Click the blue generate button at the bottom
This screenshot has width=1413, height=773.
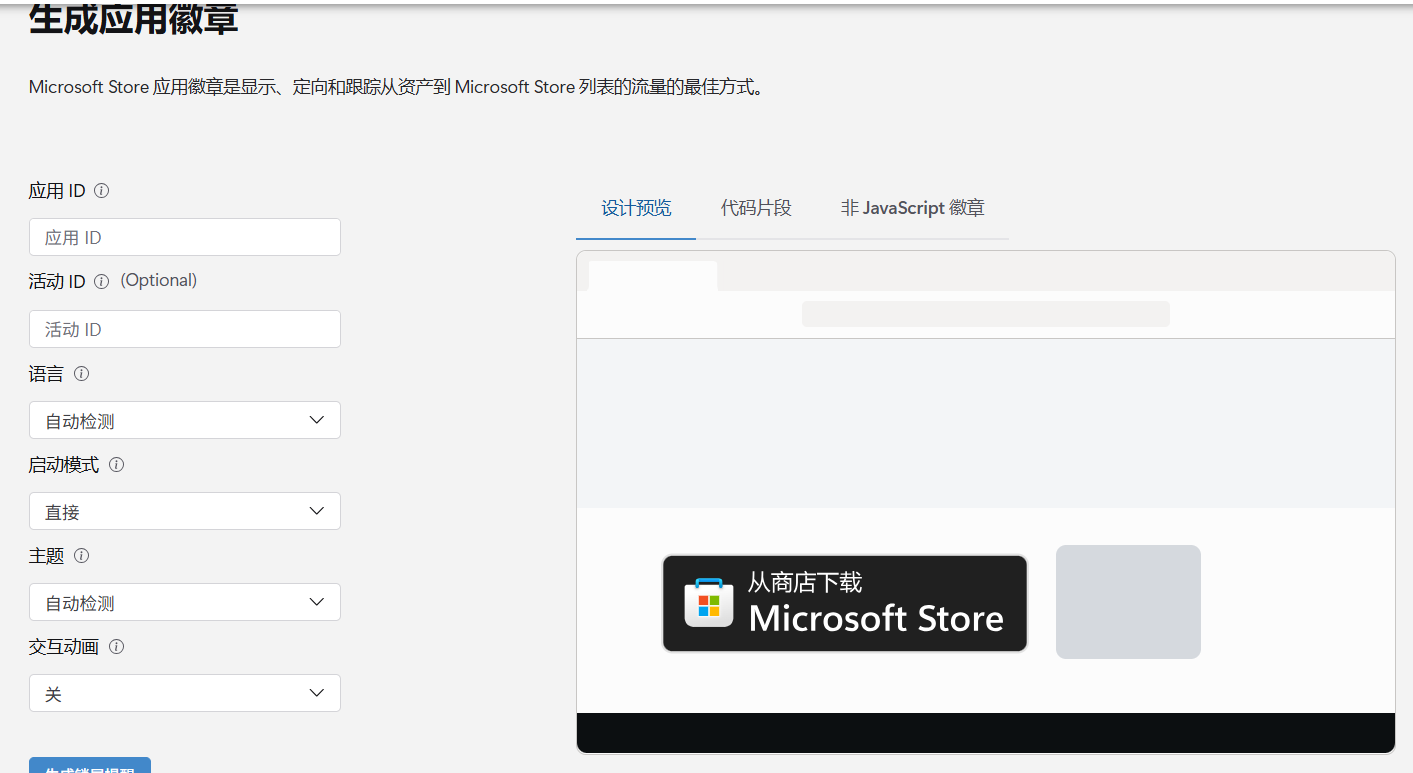click(x=90, y=765)
